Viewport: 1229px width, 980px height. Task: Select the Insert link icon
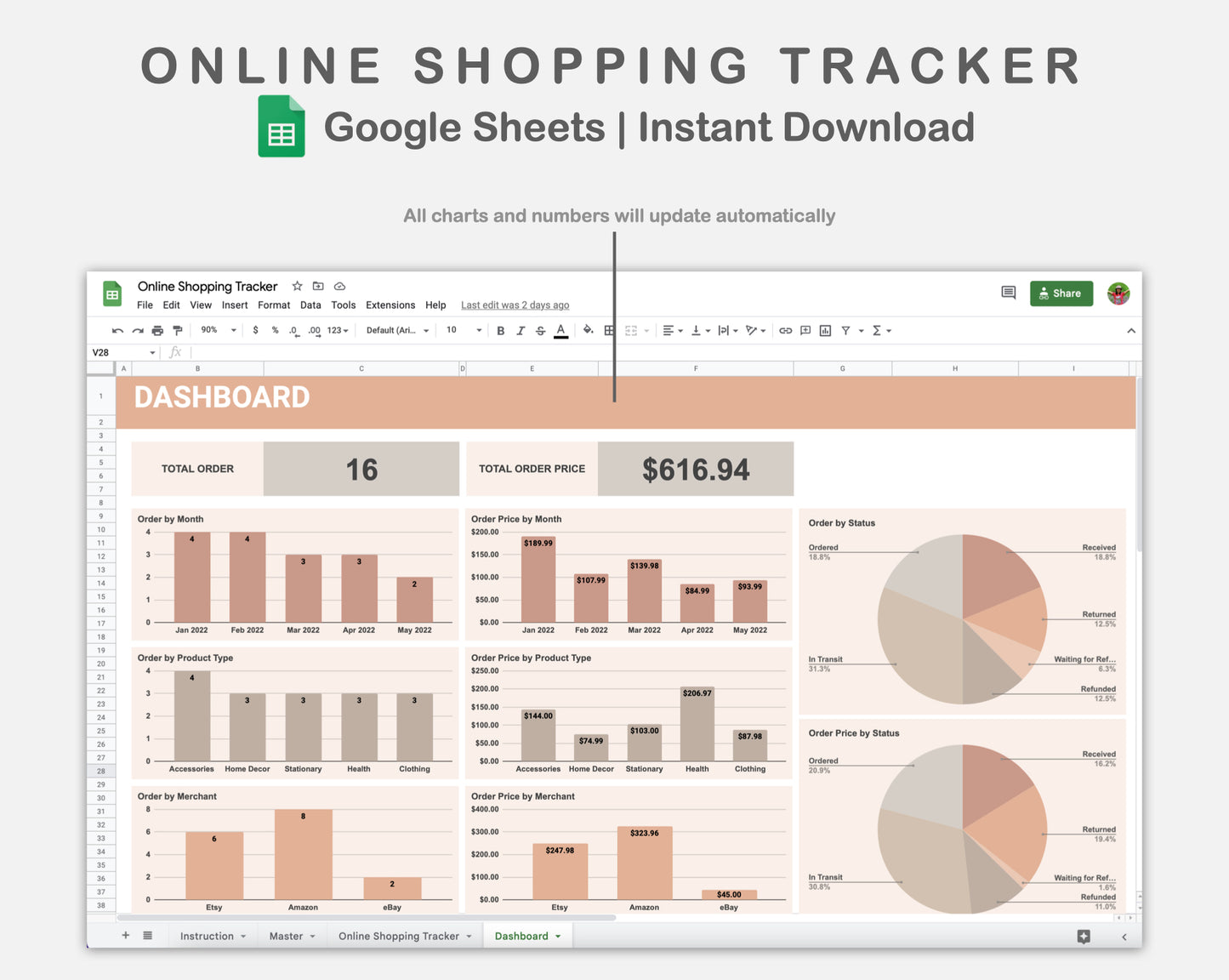tap(784, 330)
